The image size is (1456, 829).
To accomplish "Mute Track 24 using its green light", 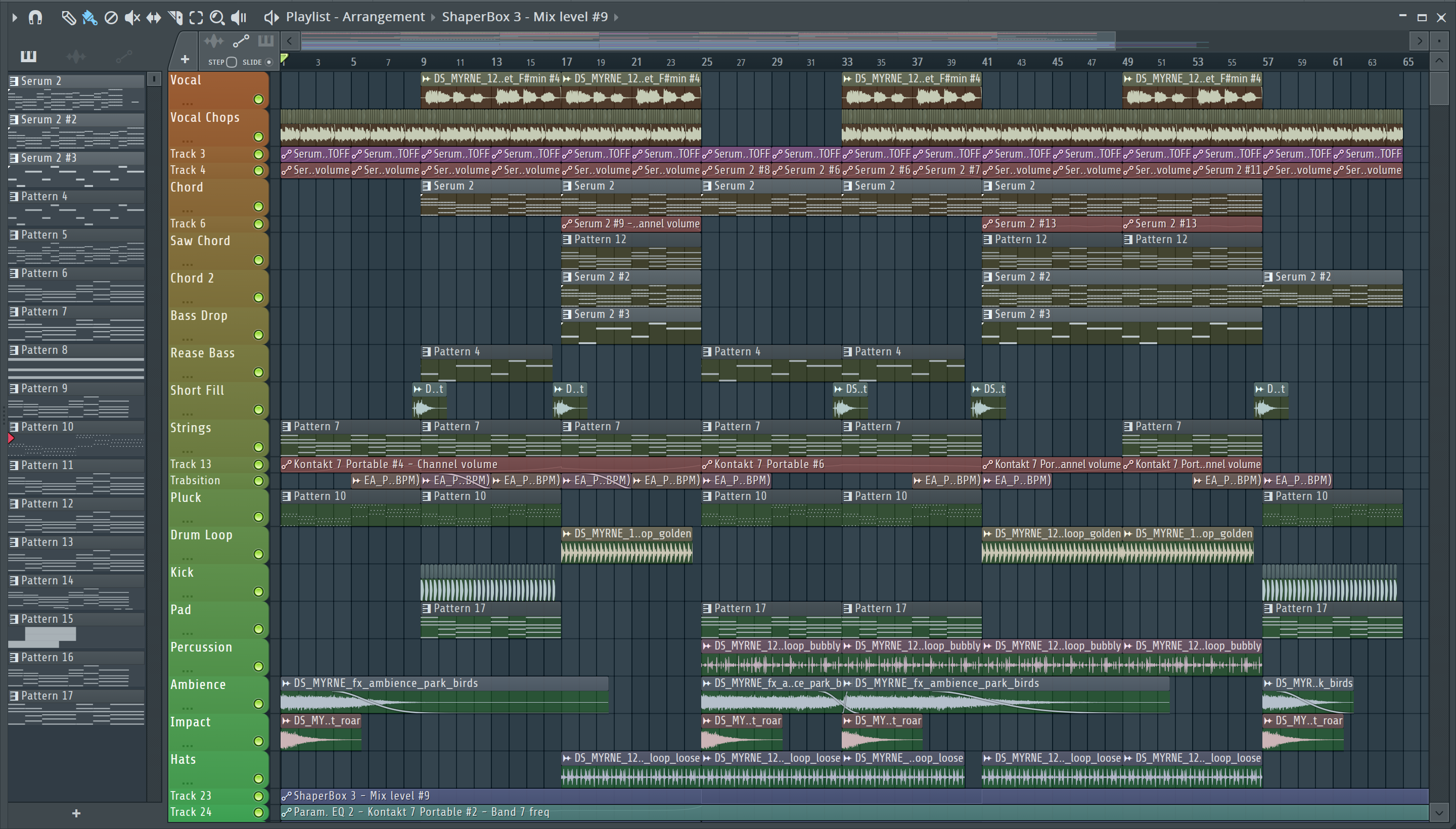I will coord(258,812).
